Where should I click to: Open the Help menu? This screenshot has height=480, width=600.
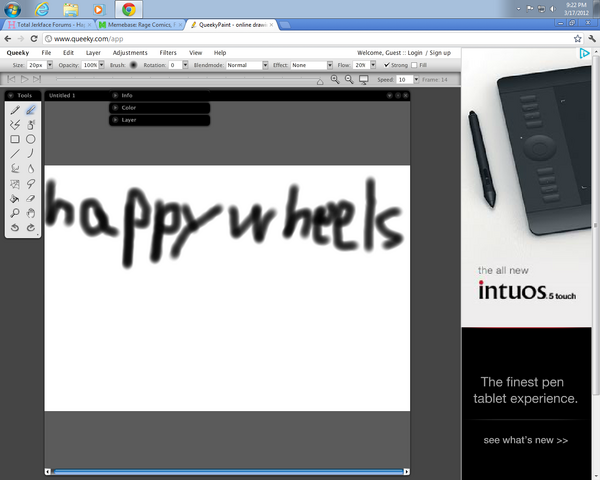[x=220, y=53]
